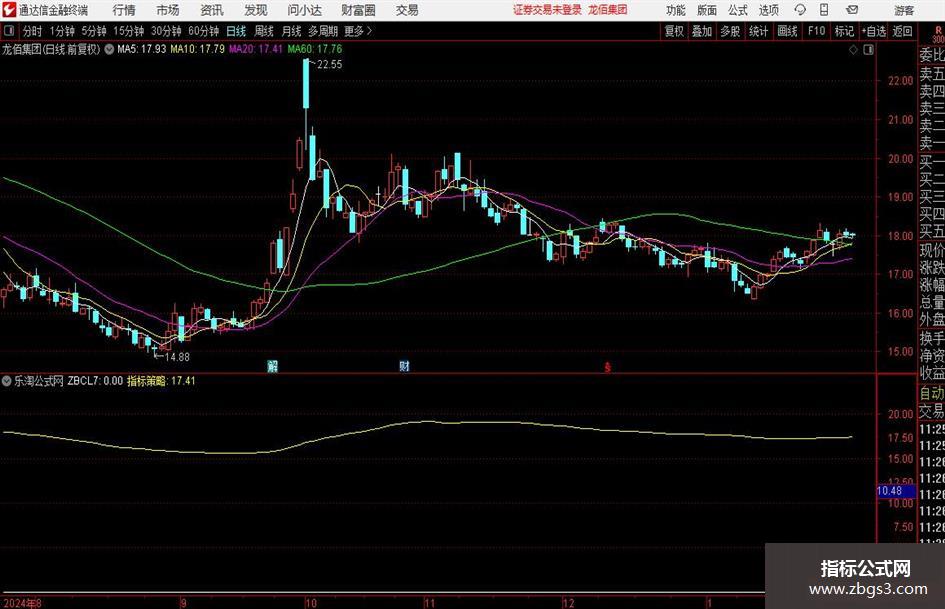Click the 财 marker on the chart
945x609 pixels.
tap(404, 365)
